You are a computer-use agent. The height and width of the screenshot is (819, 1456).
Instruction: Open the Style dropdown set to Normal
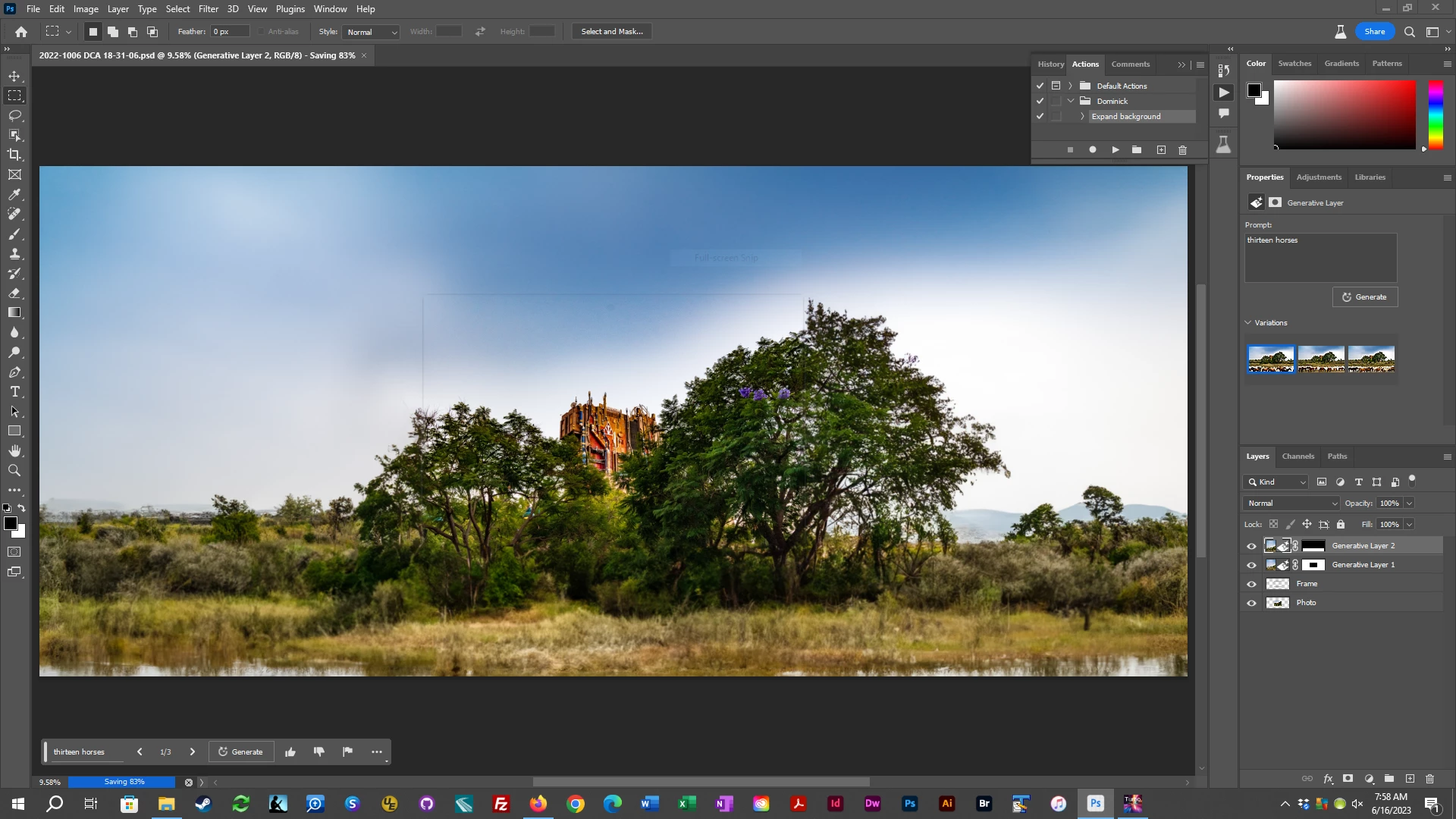coord(371,32)
